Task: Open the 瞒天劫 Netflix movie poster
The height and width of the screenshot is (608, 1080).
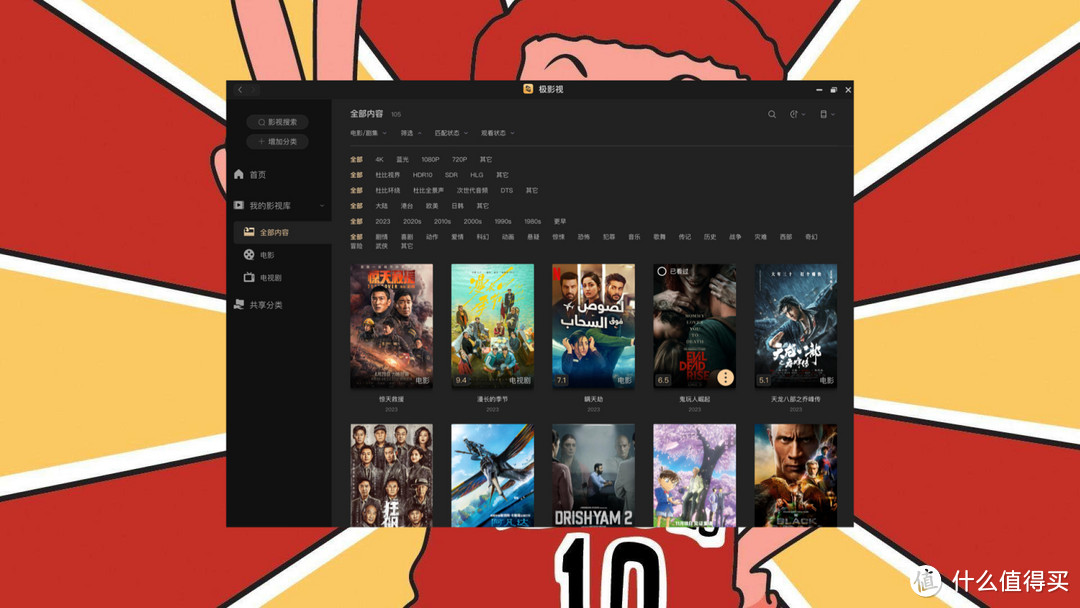Action: point(593,326)
